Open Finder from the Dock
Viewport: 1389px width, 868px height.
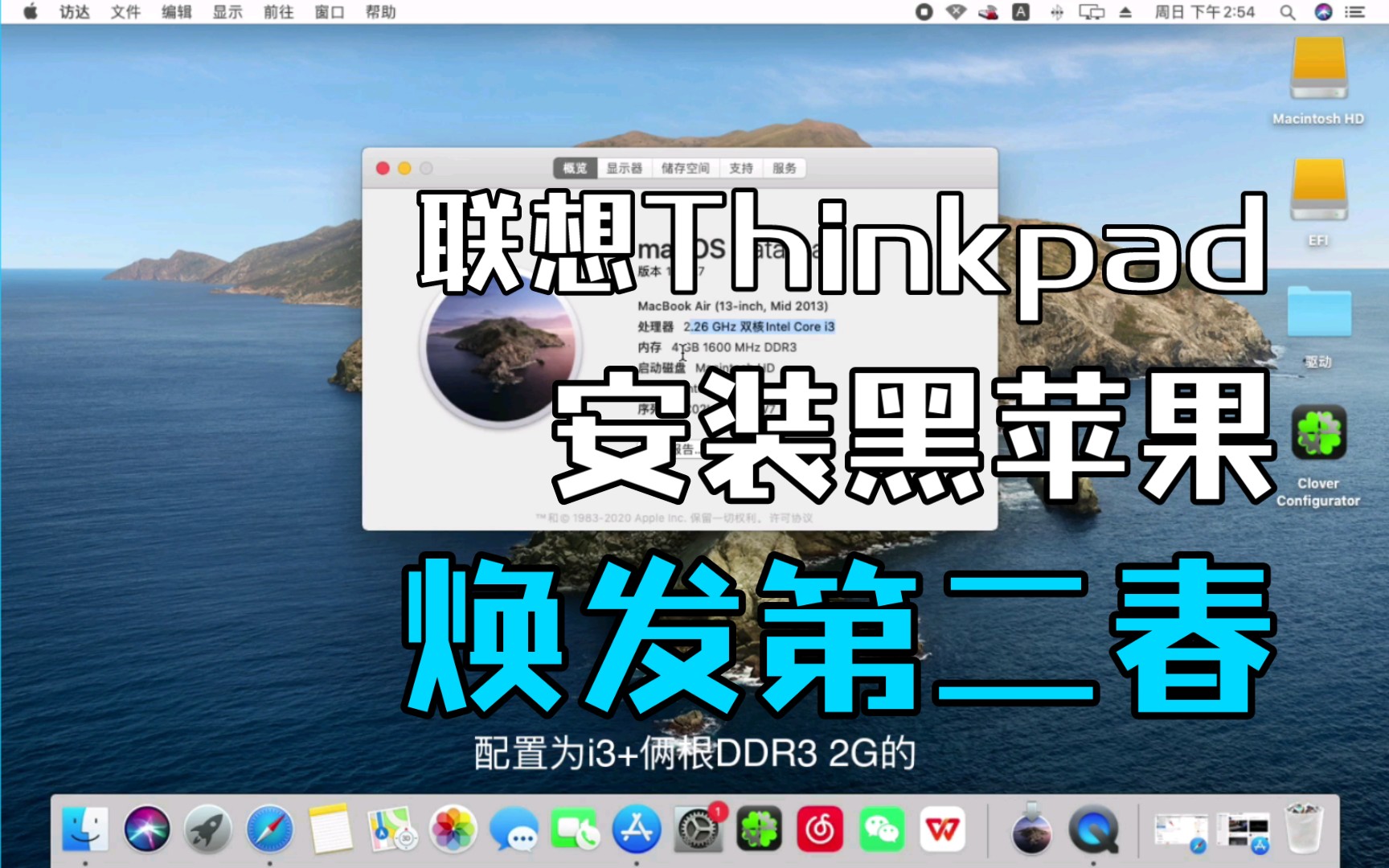pos(85,829)
